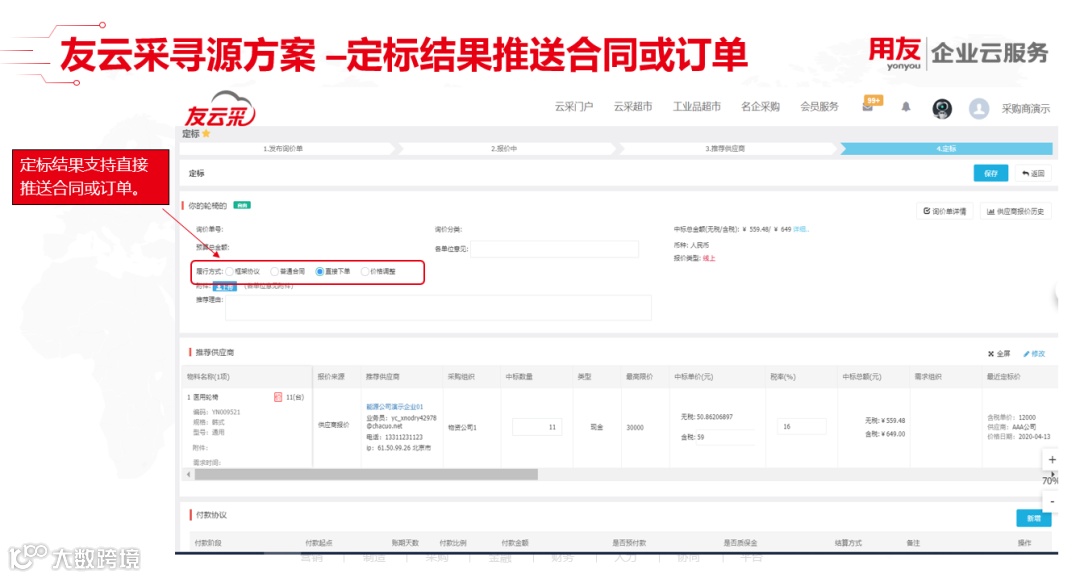1080x578 pixels.
Task: Click the 物资公司1 cell
Action: tap(462, 427)
